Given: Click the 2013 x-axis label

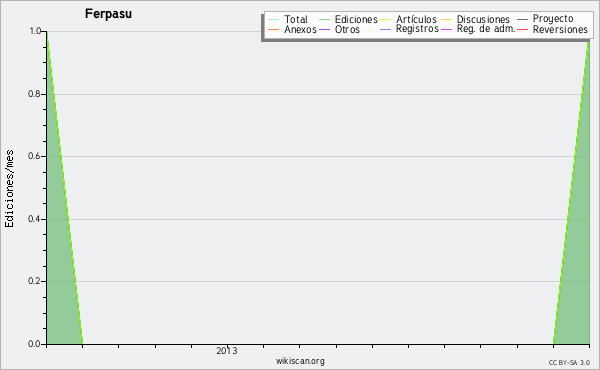Looking at the screenshot, I should pos(227,350).
